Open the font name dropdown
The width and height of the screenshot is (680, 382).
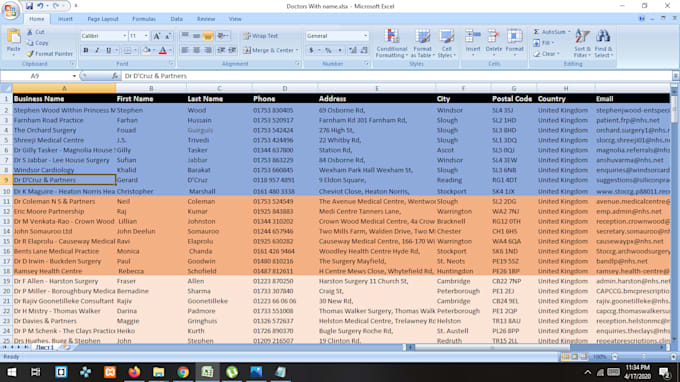(x=124, y=36)
